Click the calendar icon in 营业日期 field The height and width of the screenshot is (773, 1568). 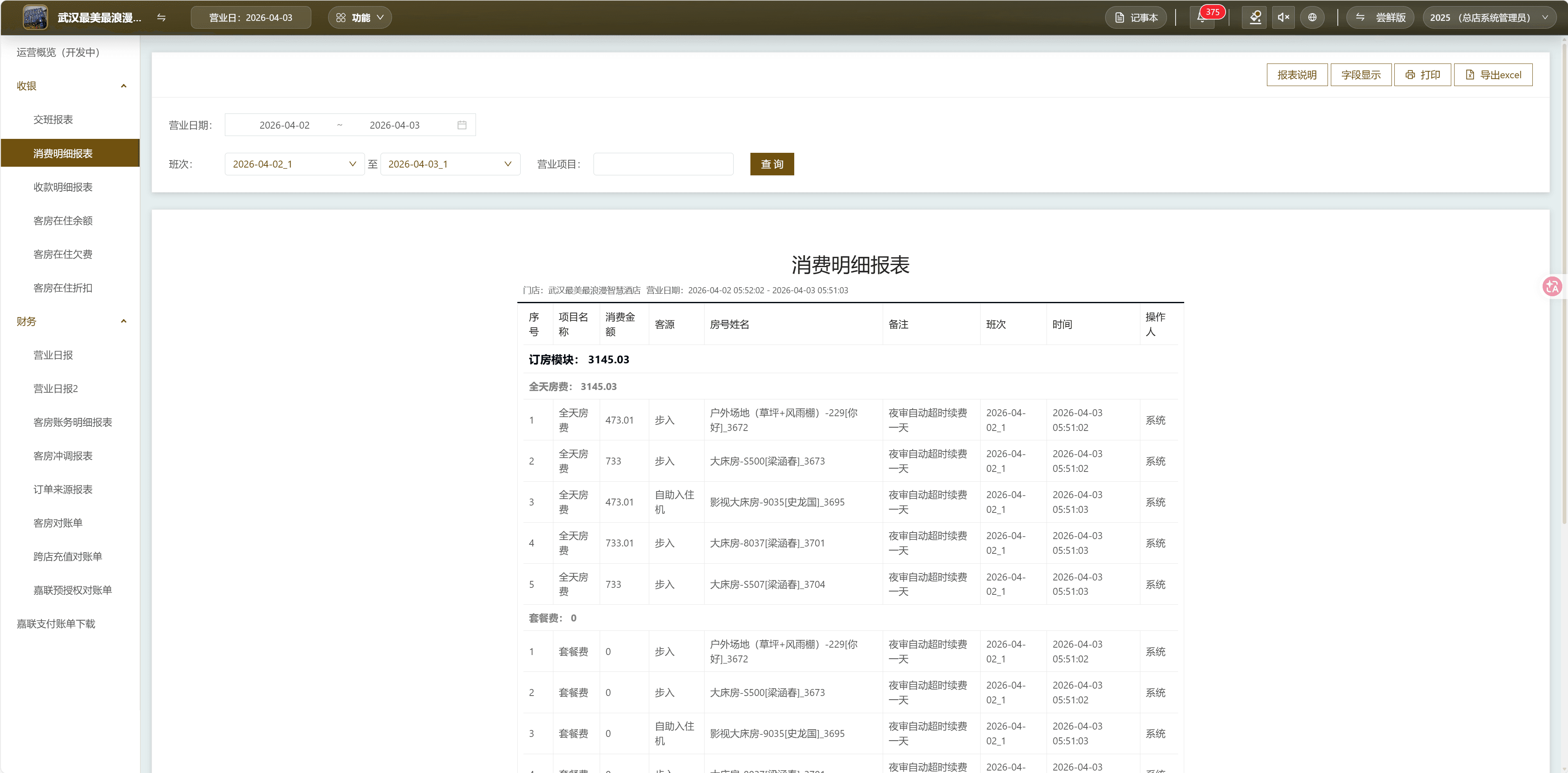[461, 124]
